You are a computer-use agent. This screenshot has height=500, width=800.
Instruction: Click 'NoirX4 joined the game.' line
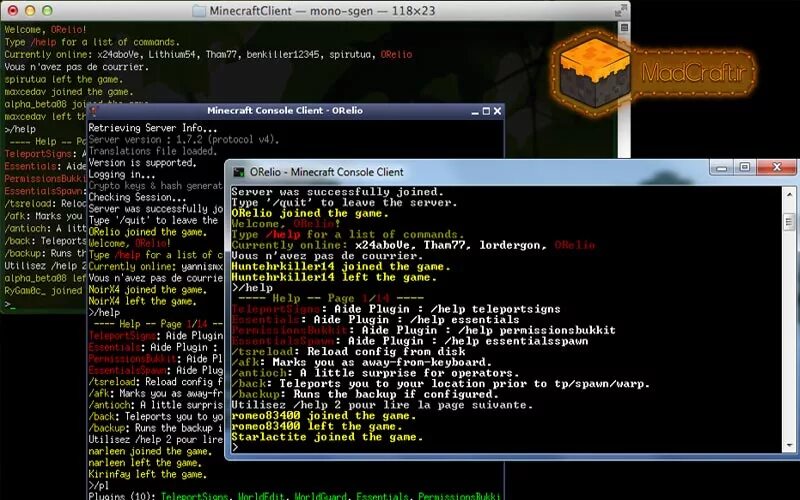point(147,290)
